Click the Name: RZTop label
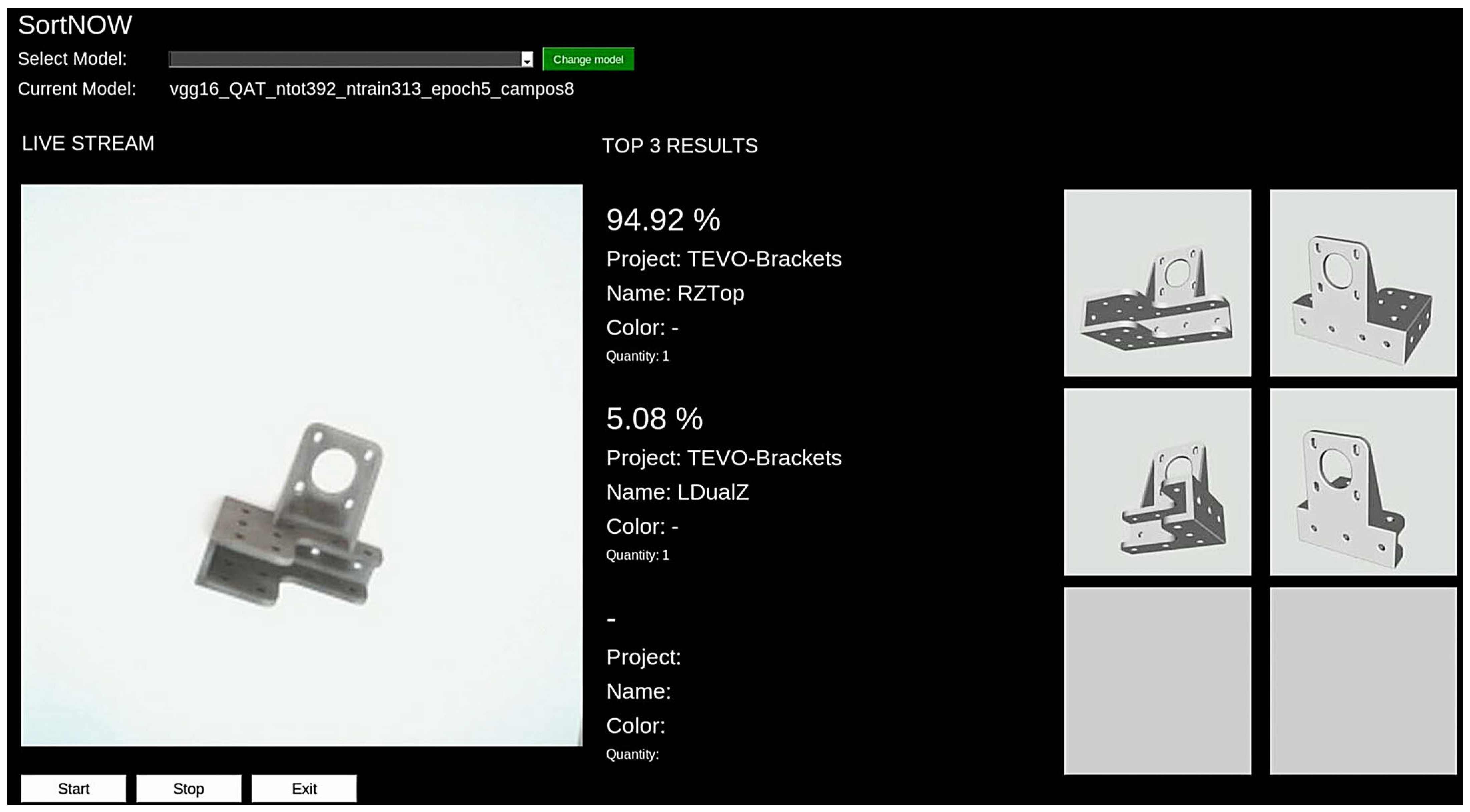1470x812 pixels. click(675, 293)
